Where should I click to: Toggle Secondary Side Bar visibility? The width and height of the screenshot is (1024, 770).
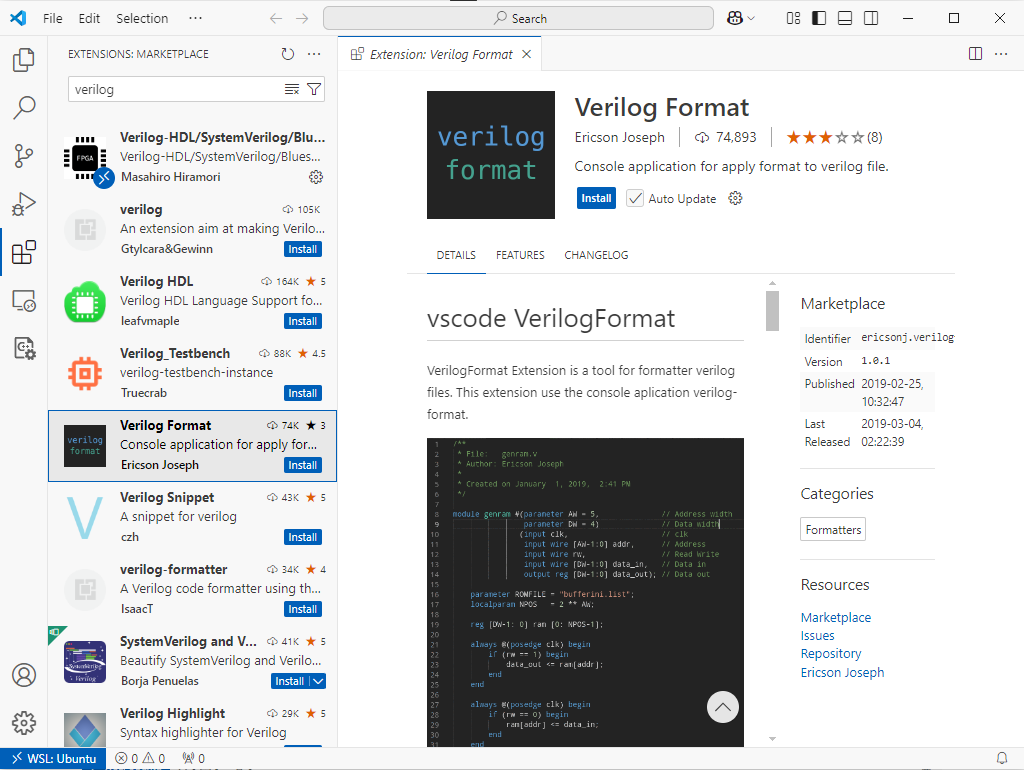[x=871, y=18]
